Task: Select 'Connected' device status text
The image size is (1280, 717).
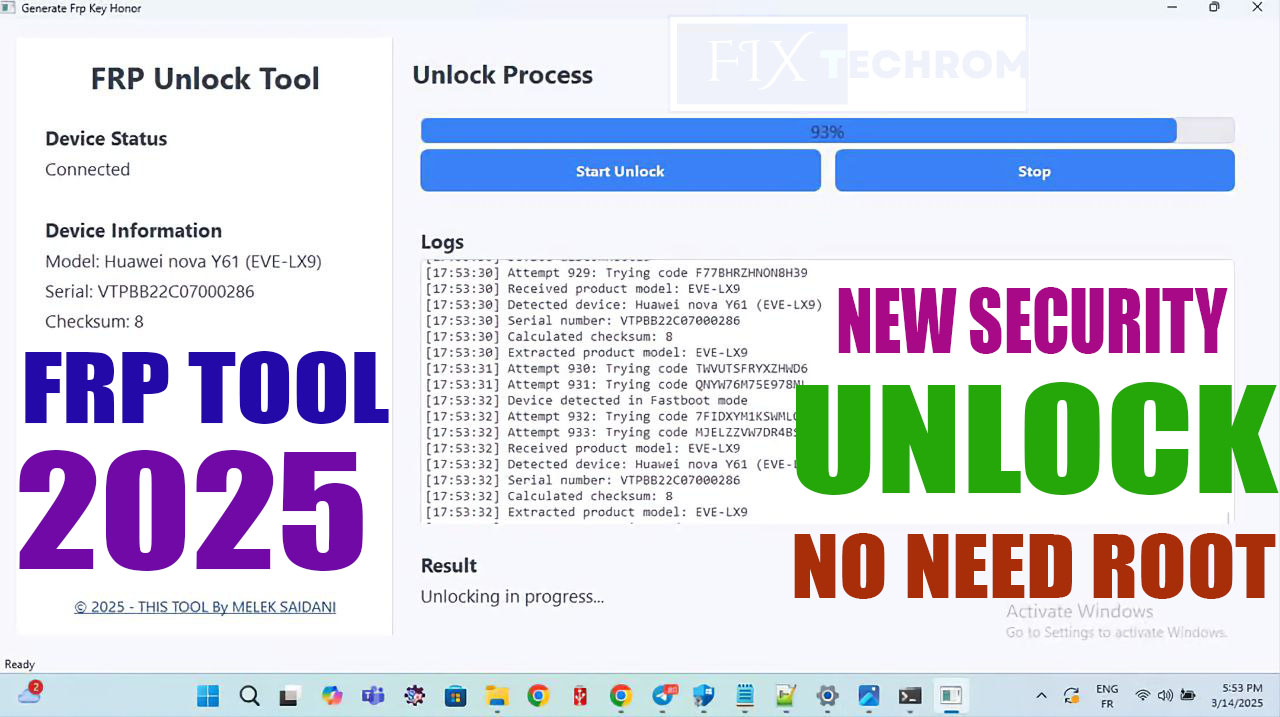Action: tap(87, 169)
